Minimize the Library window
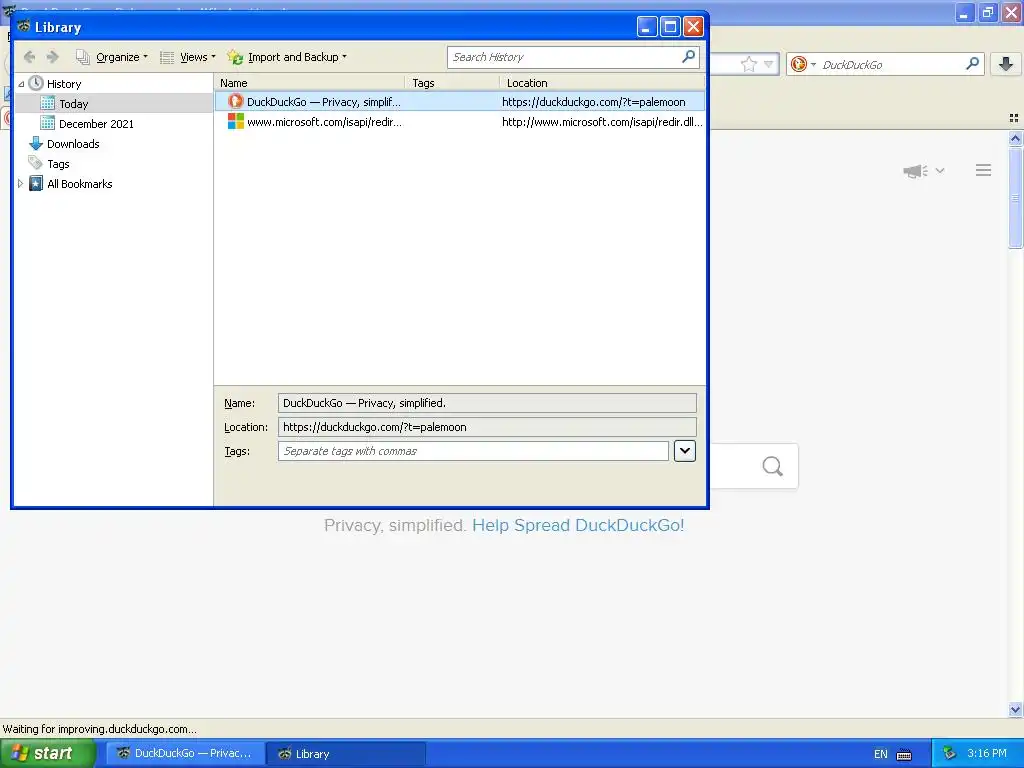Screen dimensions: 1024x768 (x=647, y=27)
